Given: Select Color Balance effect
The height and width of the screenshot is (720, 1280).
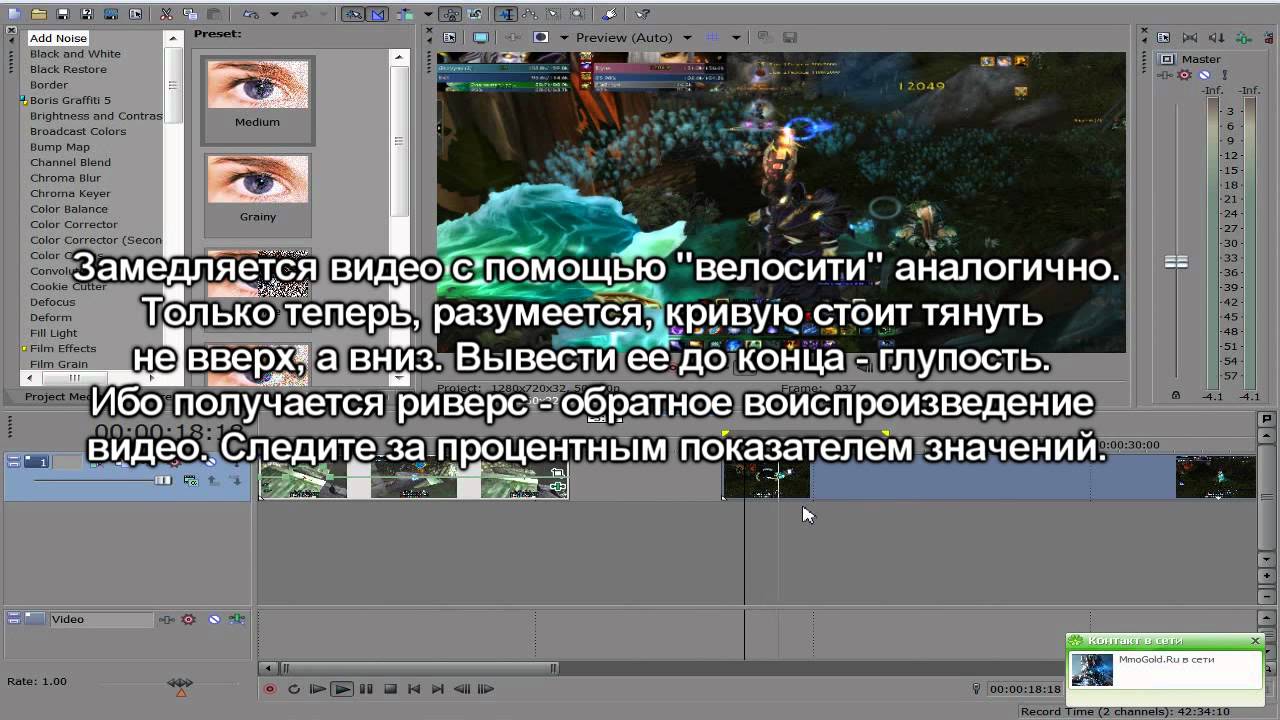Looking at the screenshot, I should pos(69,209).
